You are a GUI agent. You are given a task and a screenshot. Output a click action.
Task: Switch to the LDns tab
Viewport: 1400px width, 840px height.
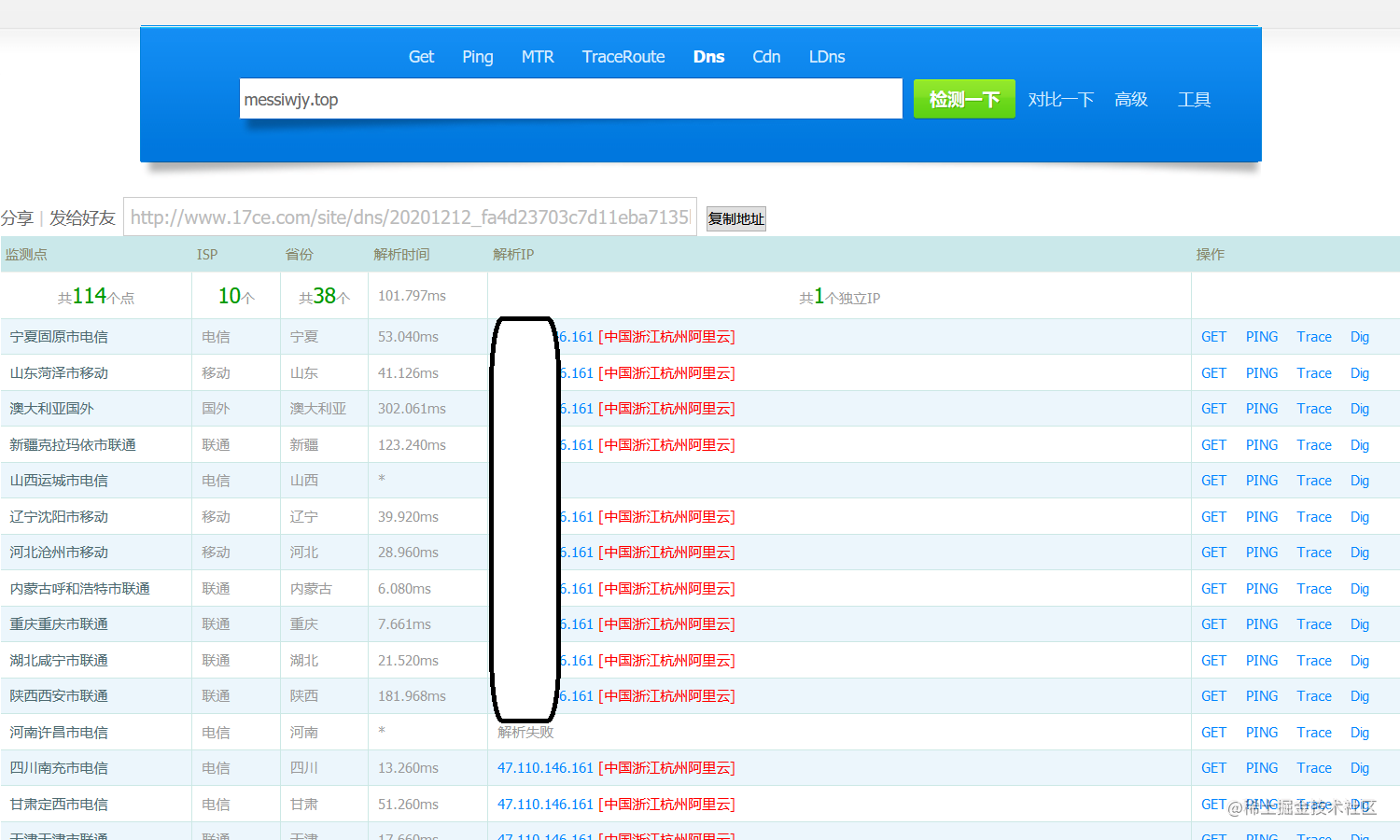(827, 57)
